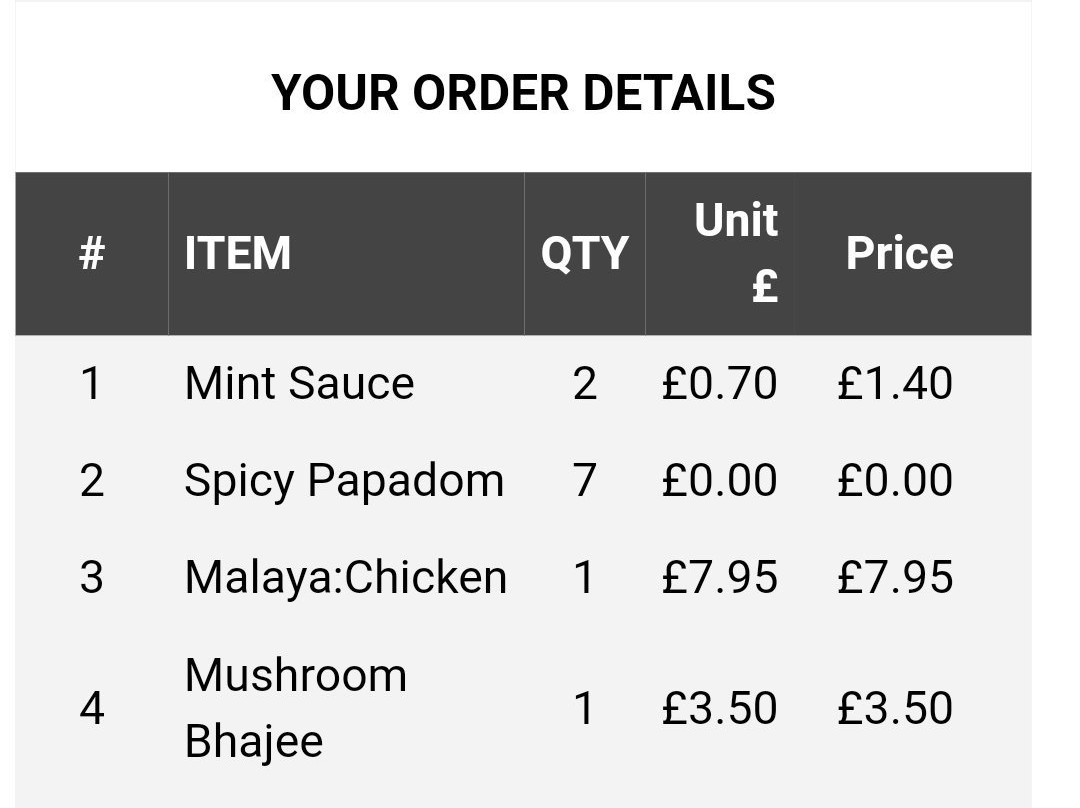Select the £1.40 total price
The height and width of the screenshot is (808, 1080).
(895, 384)
